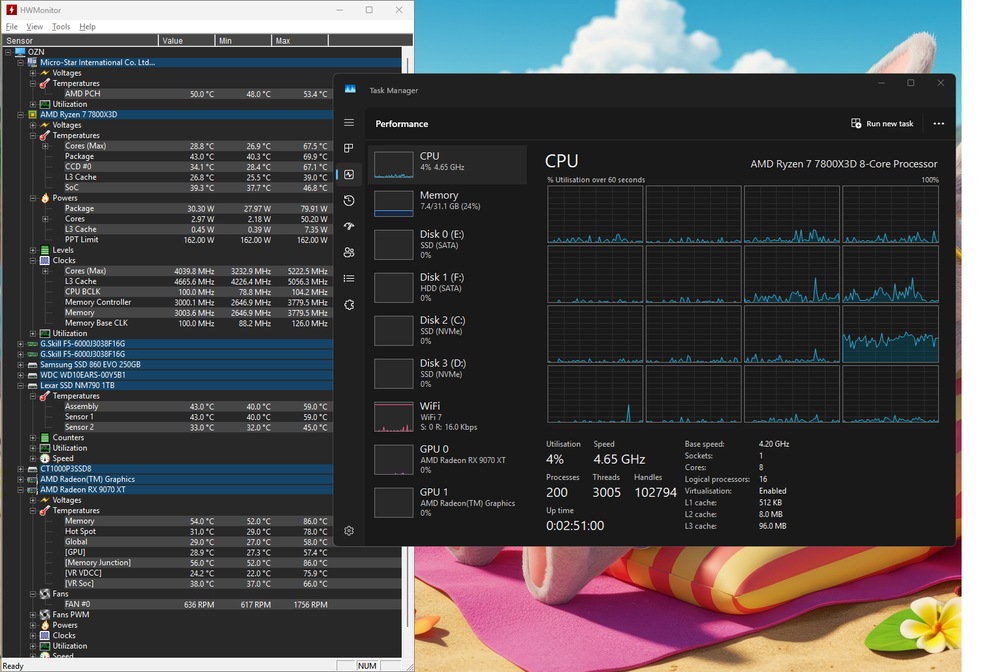Viewport: 1000px width, 672px height.
Task: Click the HWMonitor title bar app icon
Action: pos(11,10)
